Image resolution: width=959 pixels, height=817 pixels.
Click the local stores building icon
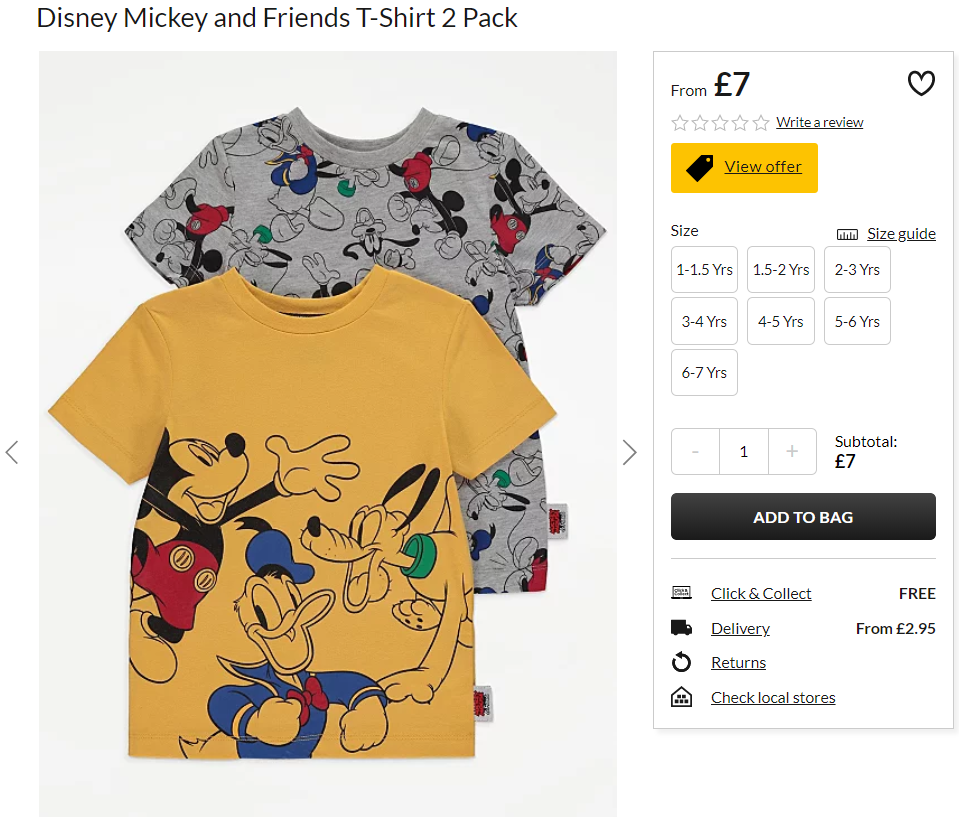(681, 697)
